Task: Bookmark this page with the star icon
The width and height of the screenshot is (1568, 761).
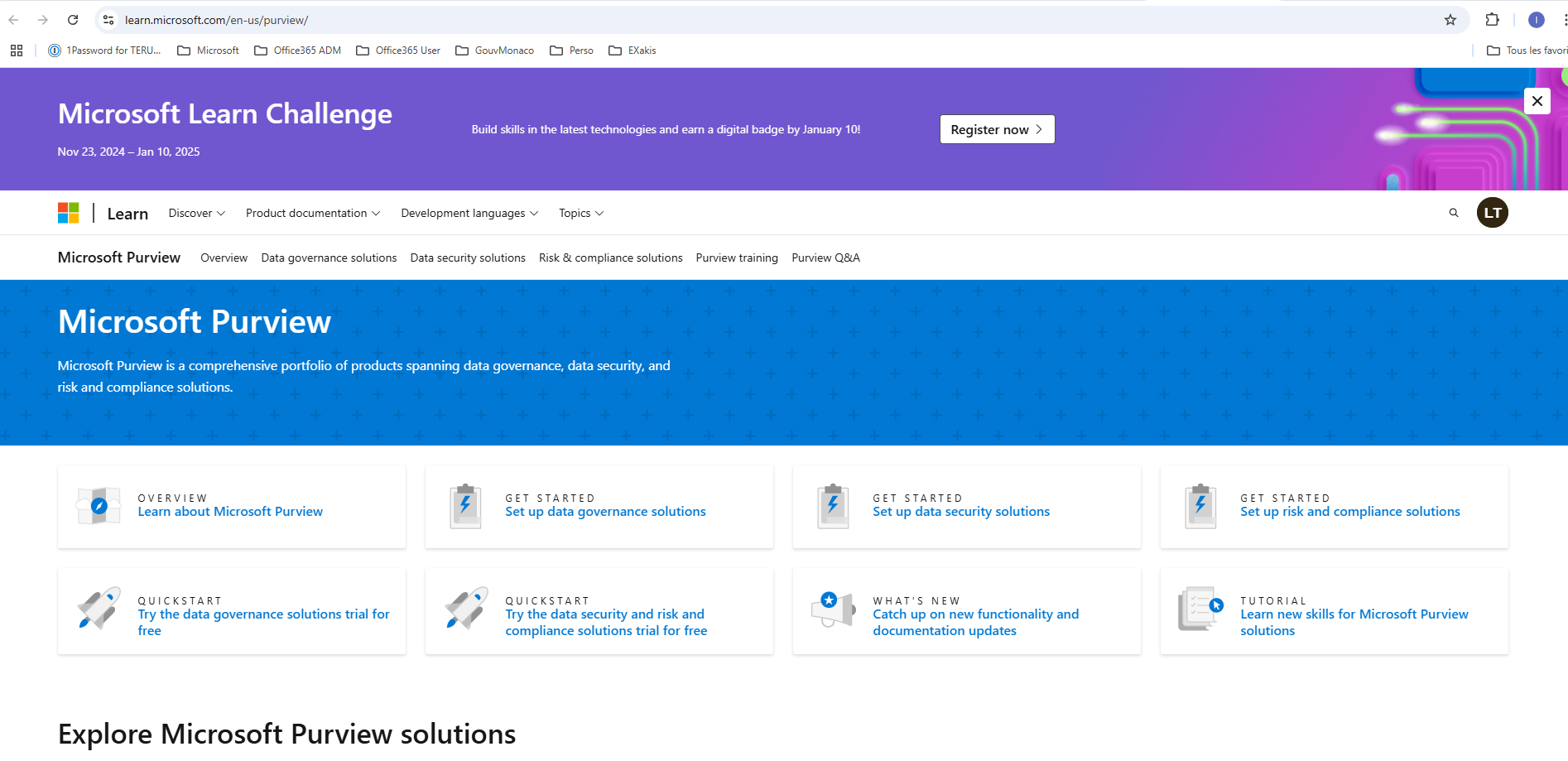Action: pos(1450,20)
